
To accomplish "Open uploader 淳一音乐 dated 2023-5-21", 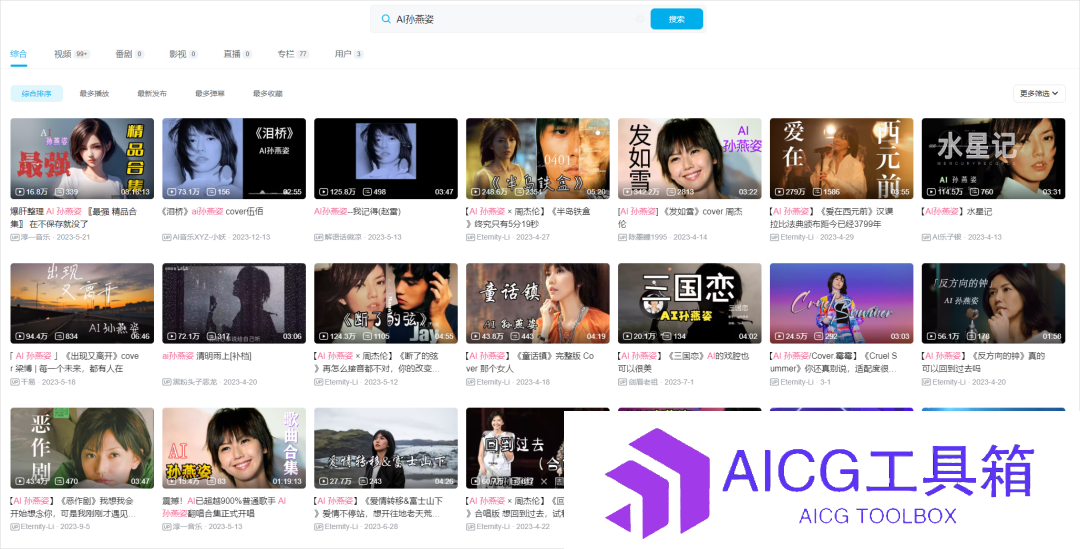I will click(38, 237).
